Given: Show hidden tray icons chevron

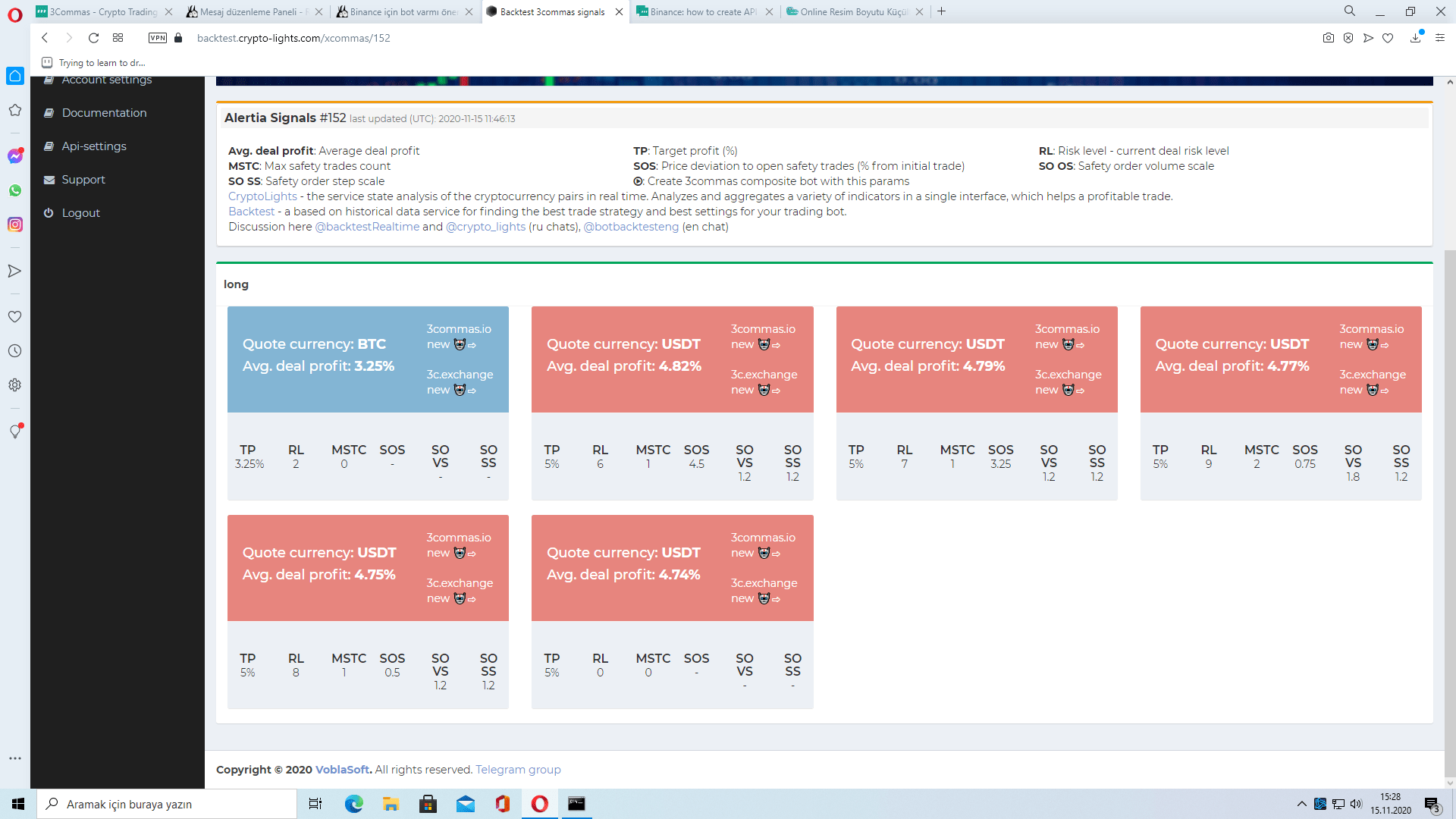Looking at the screenshot, I should pyautogui.click(x=1301, y=804).
